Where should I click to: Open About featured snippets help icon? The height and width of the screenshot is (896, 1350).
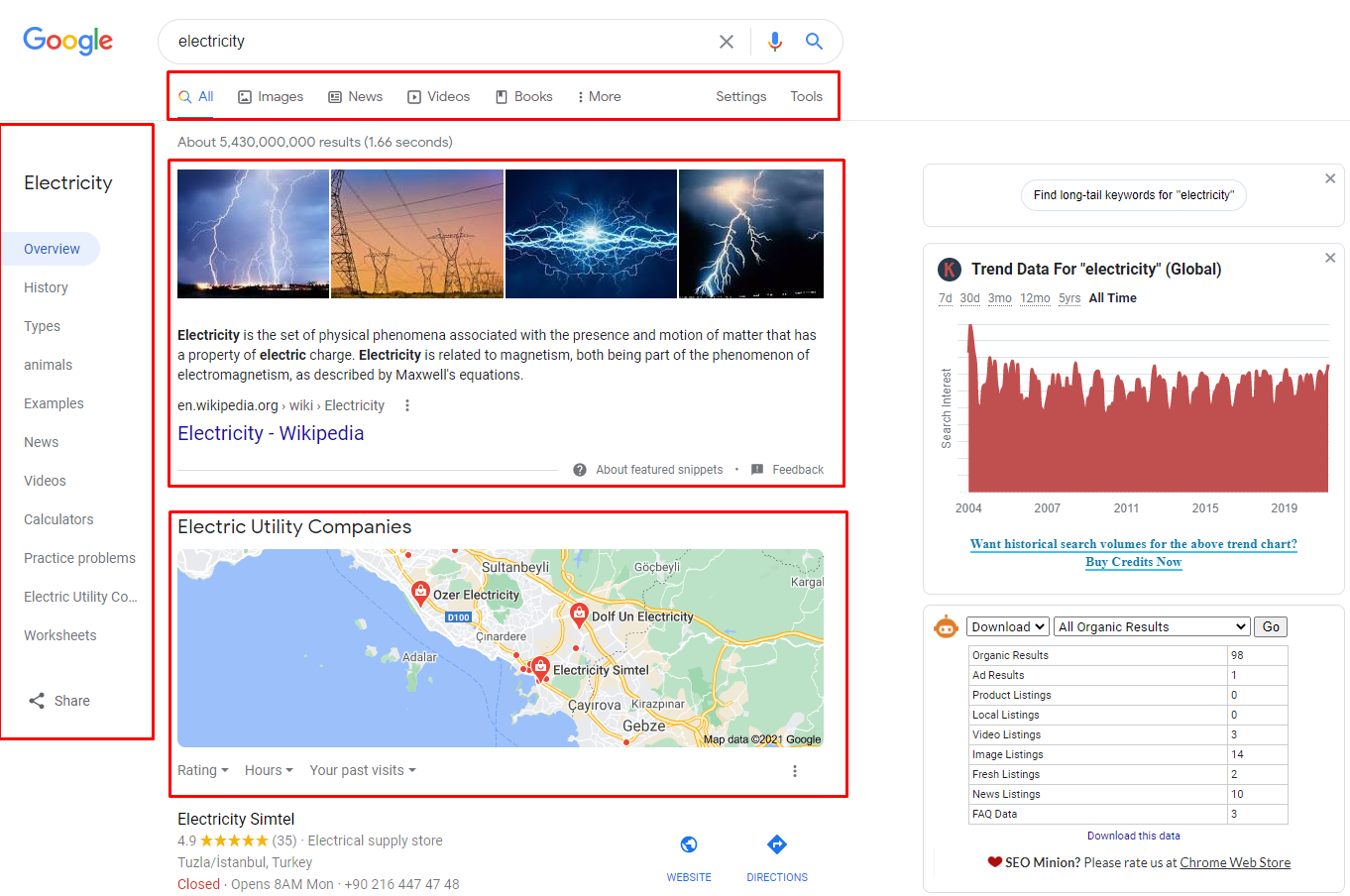pos(580,470)
